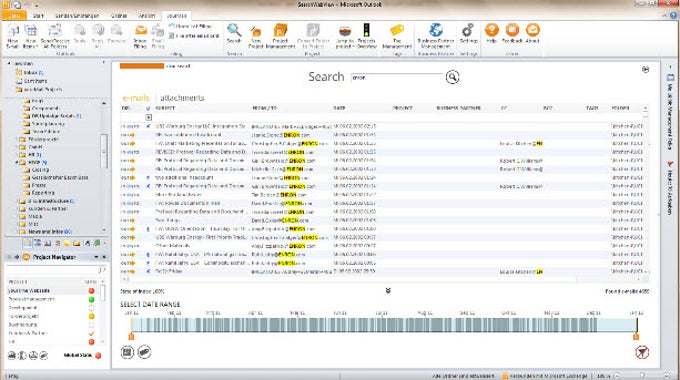Collapse the mailbox root node
This screenshot has height=380, width=680.
click(x=9, y=63)
